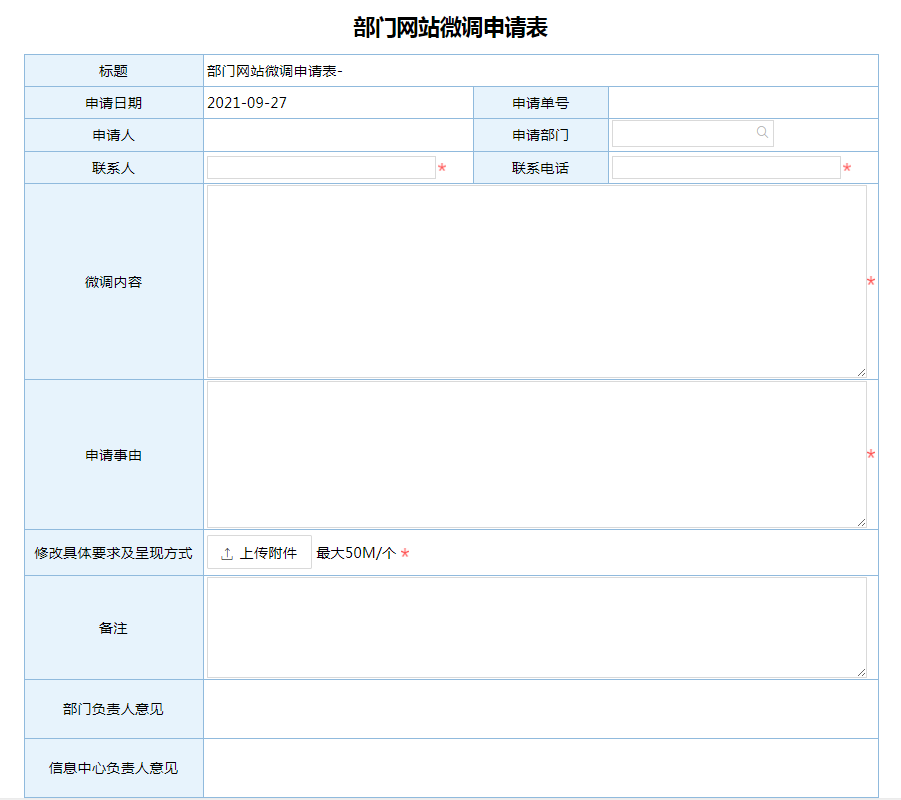Click the page heading 部门网站微调申请表
The image size is (901, 800).
click(x=450, y=27)
